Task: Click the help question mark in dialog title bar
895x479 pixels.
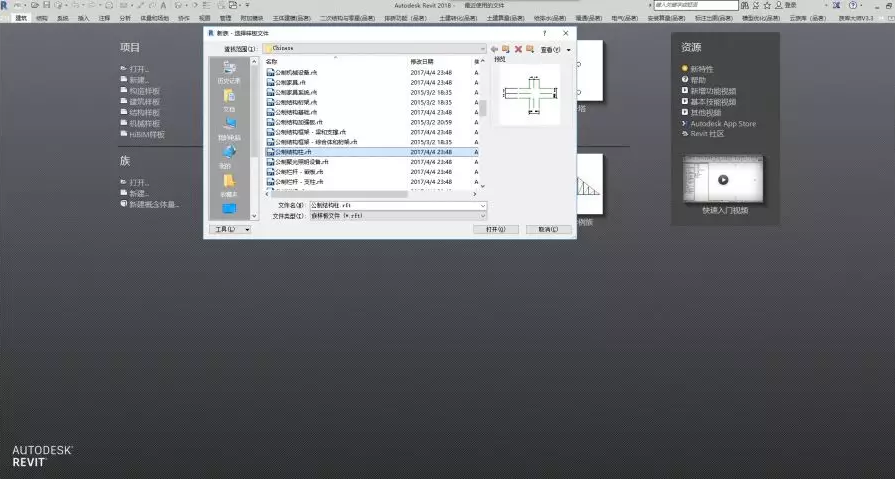Action: point(545,34)
